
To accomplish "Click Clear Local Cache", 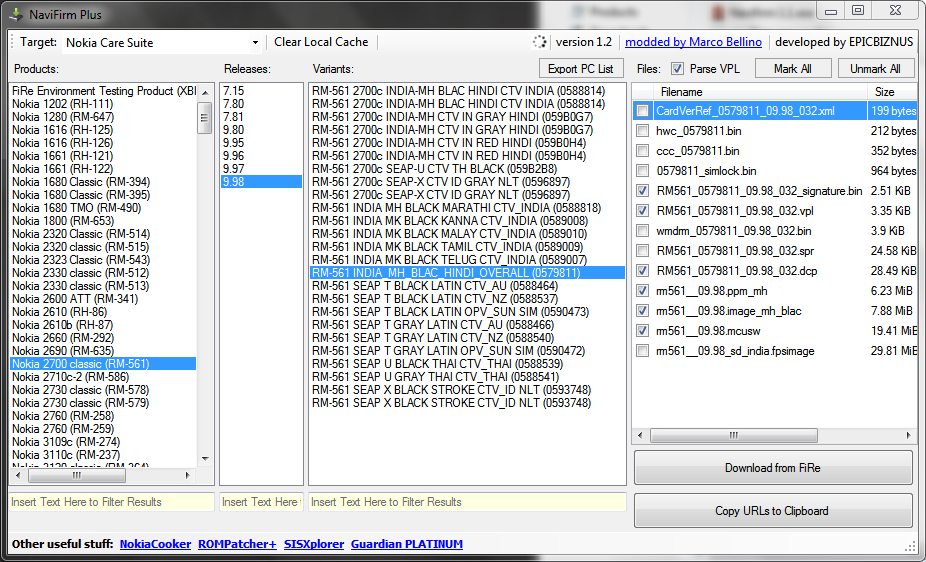I will coord(321,42).
